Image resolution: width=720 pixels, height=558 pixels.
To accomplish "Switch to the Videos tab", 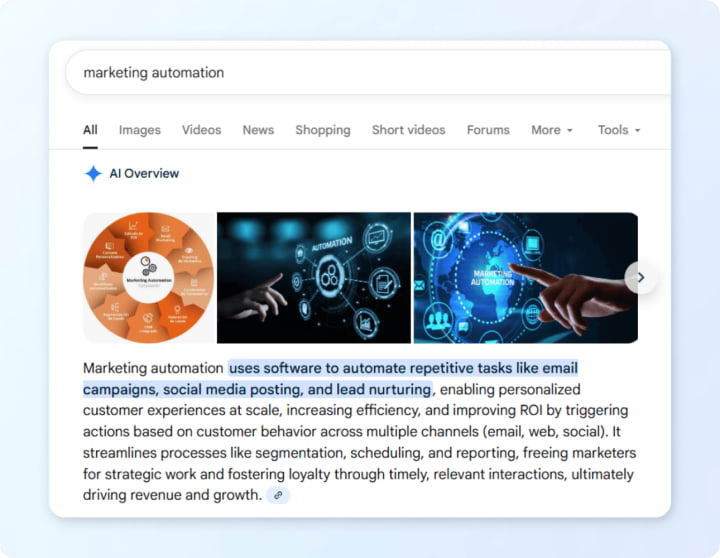I will pos(201,130).
